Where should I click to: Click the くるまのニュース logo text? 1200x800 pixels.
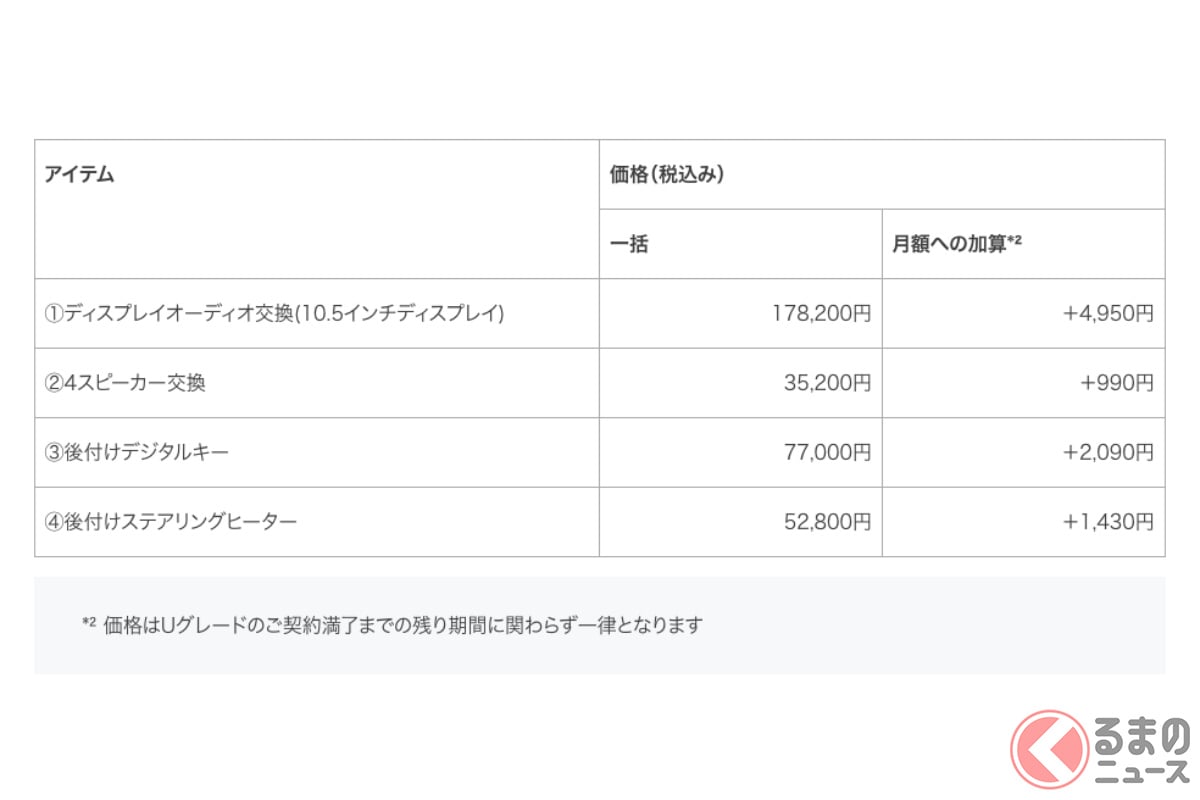click(x=1140, y=751)
